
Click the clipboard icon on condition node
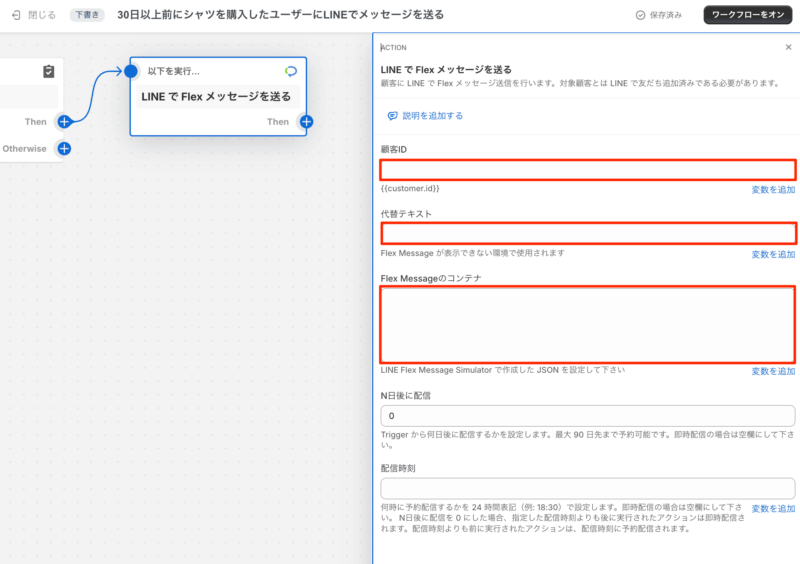(x=48, y=71)
